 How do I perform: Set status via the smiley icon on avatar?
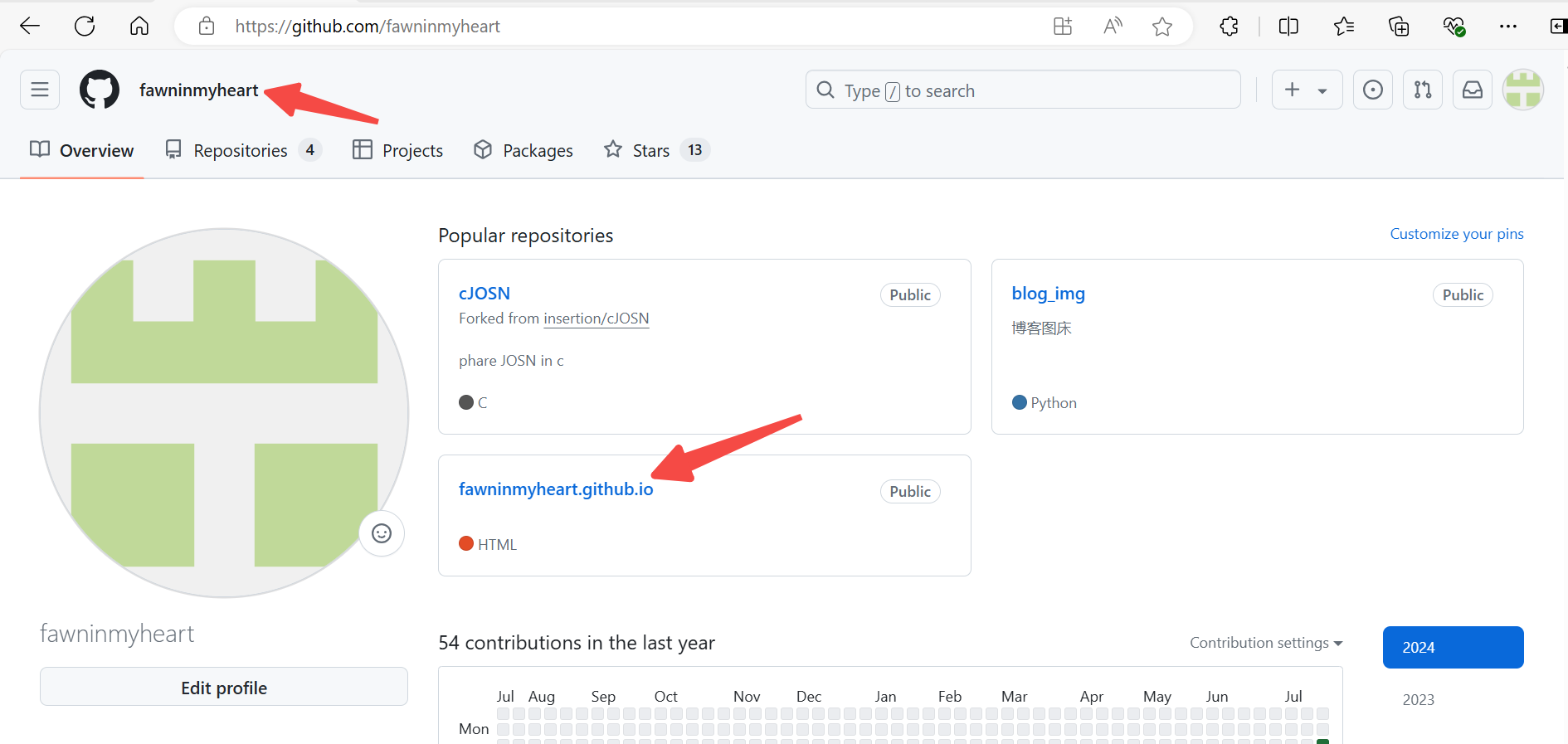[382, 533]
